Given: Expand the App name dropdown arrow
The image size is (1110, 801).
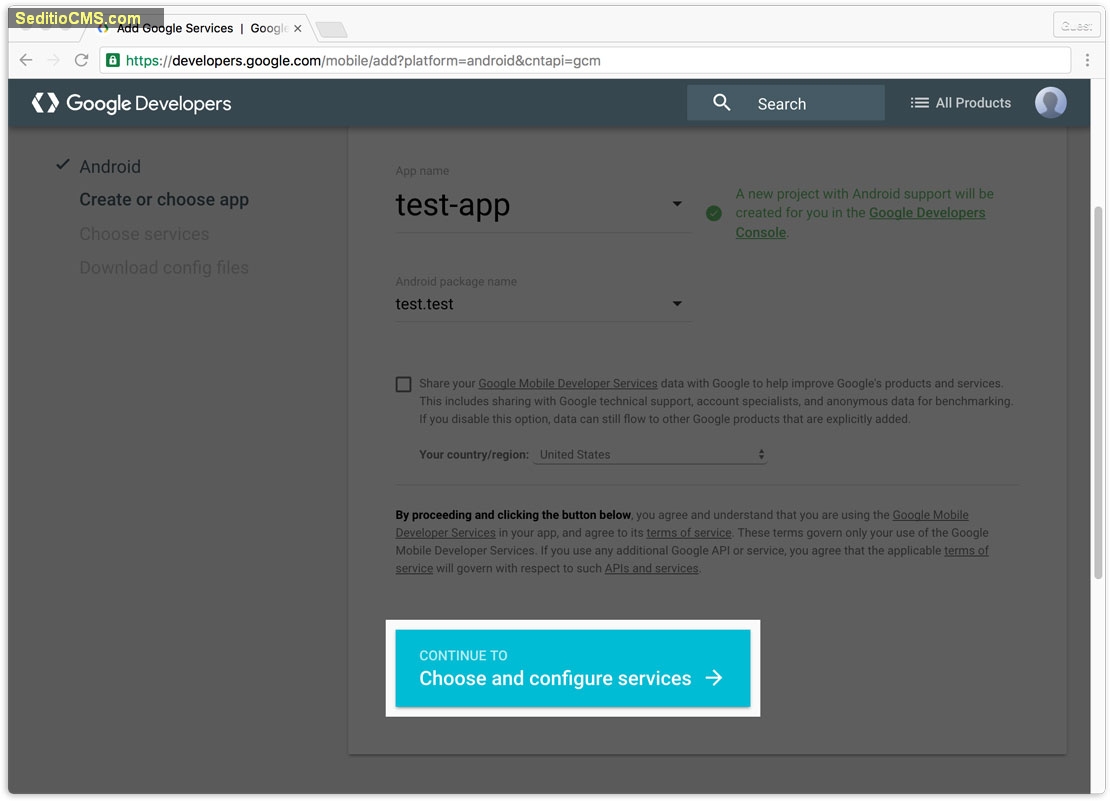Looking at the screenshot, I should [x=677, y=204].
